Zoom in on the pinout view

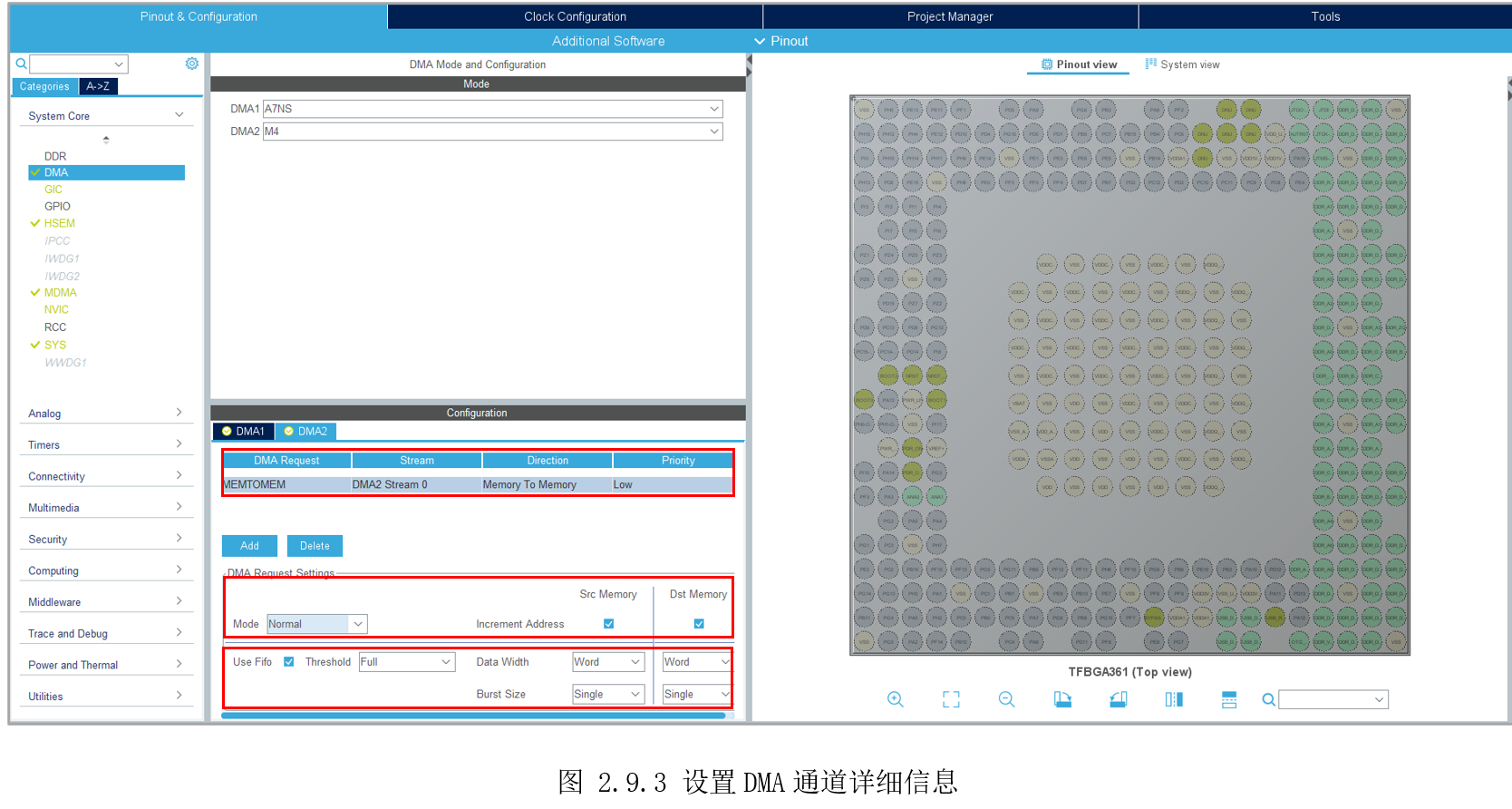895,699
